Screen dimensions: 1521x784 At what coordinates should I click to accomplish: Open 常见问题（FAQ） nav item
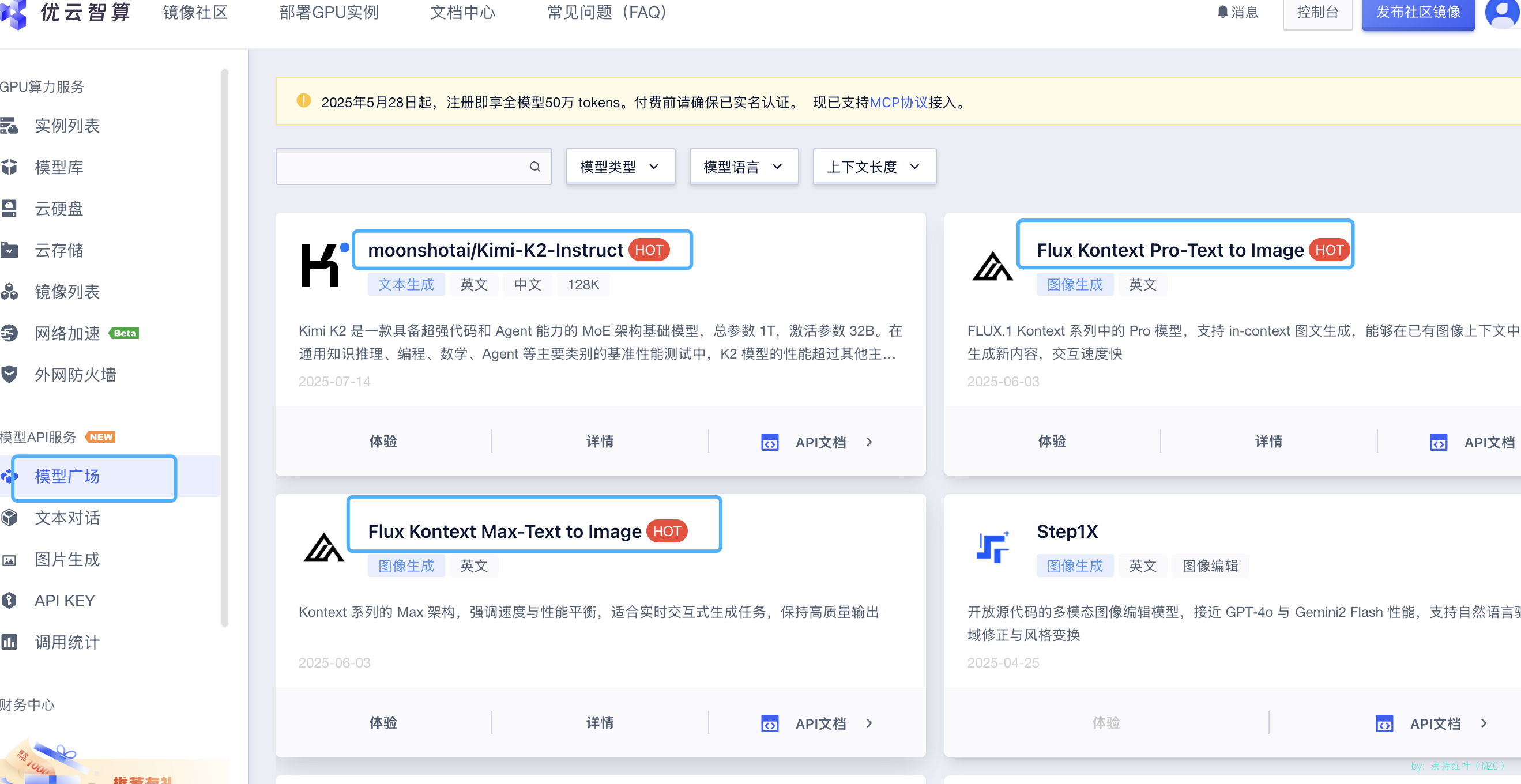pos(607,13)
